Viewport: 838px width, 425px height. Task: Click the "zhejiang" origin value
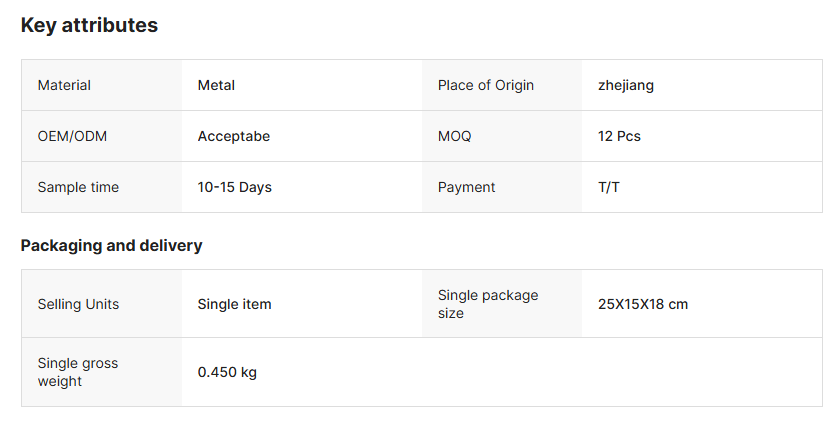tap(626, 85)
